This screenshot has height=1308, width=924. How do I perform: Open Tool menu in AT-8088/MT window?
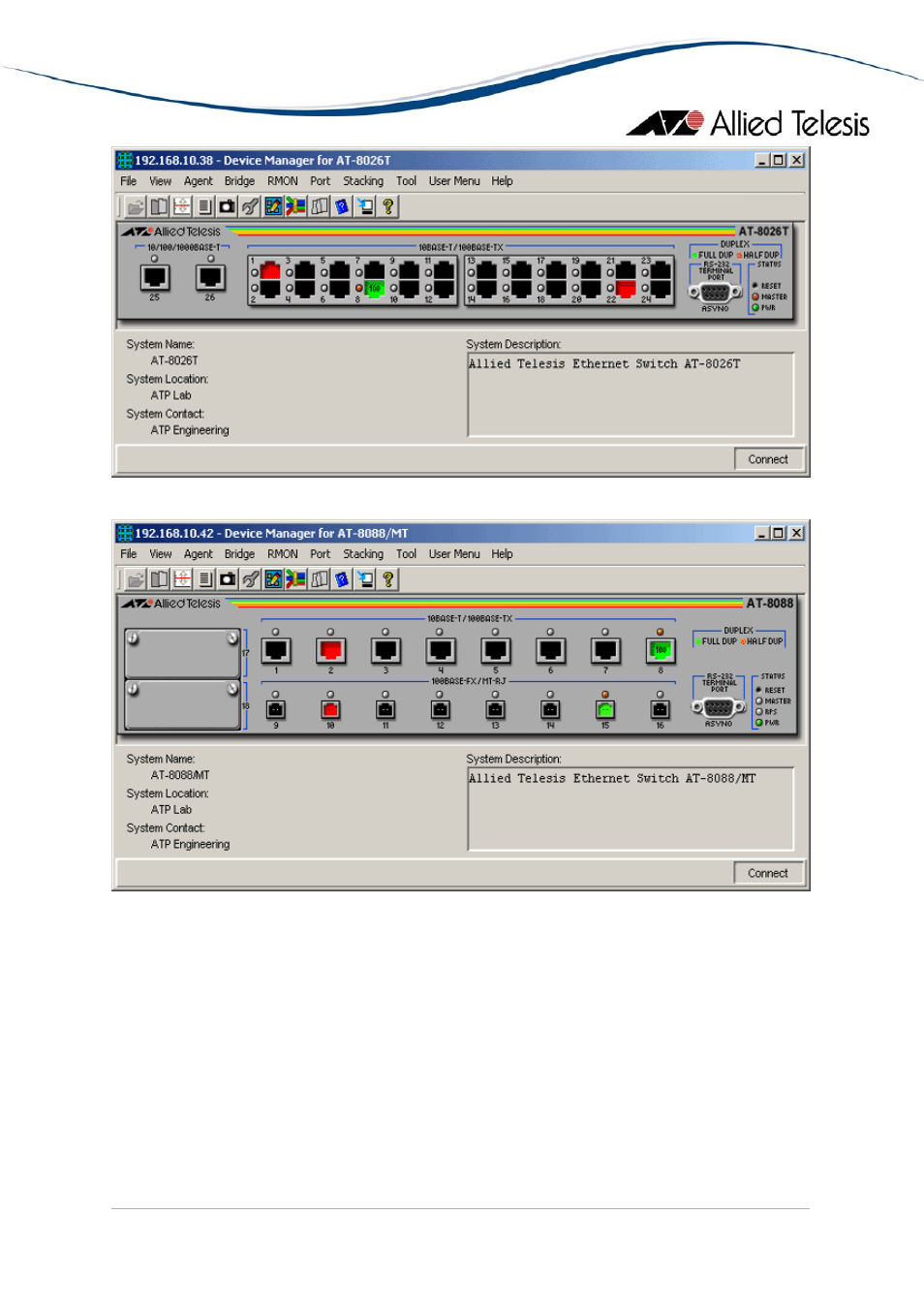click(x=407, y=554)
